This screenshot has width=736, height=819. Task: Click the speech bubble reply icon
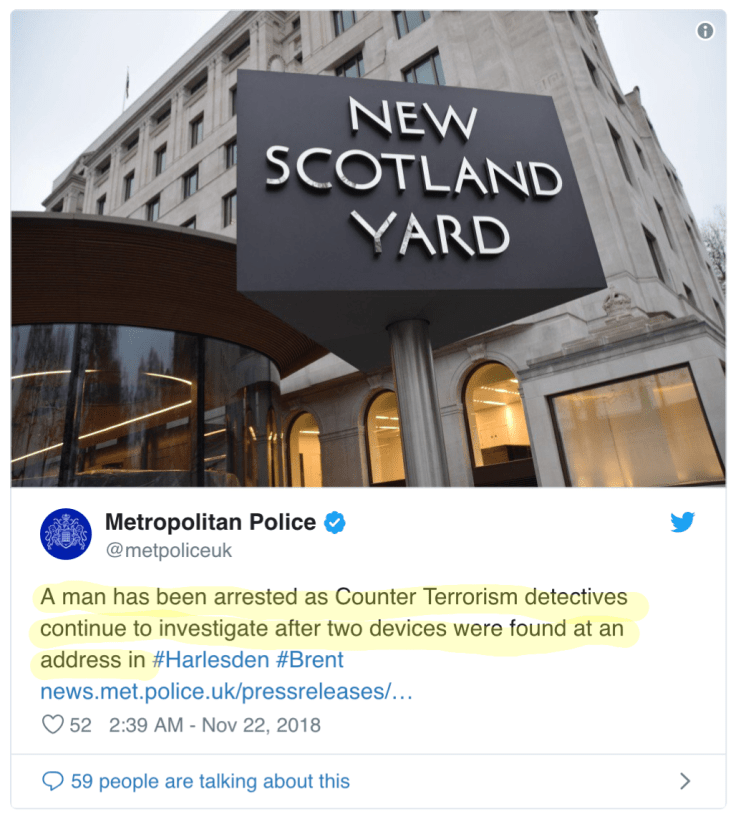coord(52,781)
